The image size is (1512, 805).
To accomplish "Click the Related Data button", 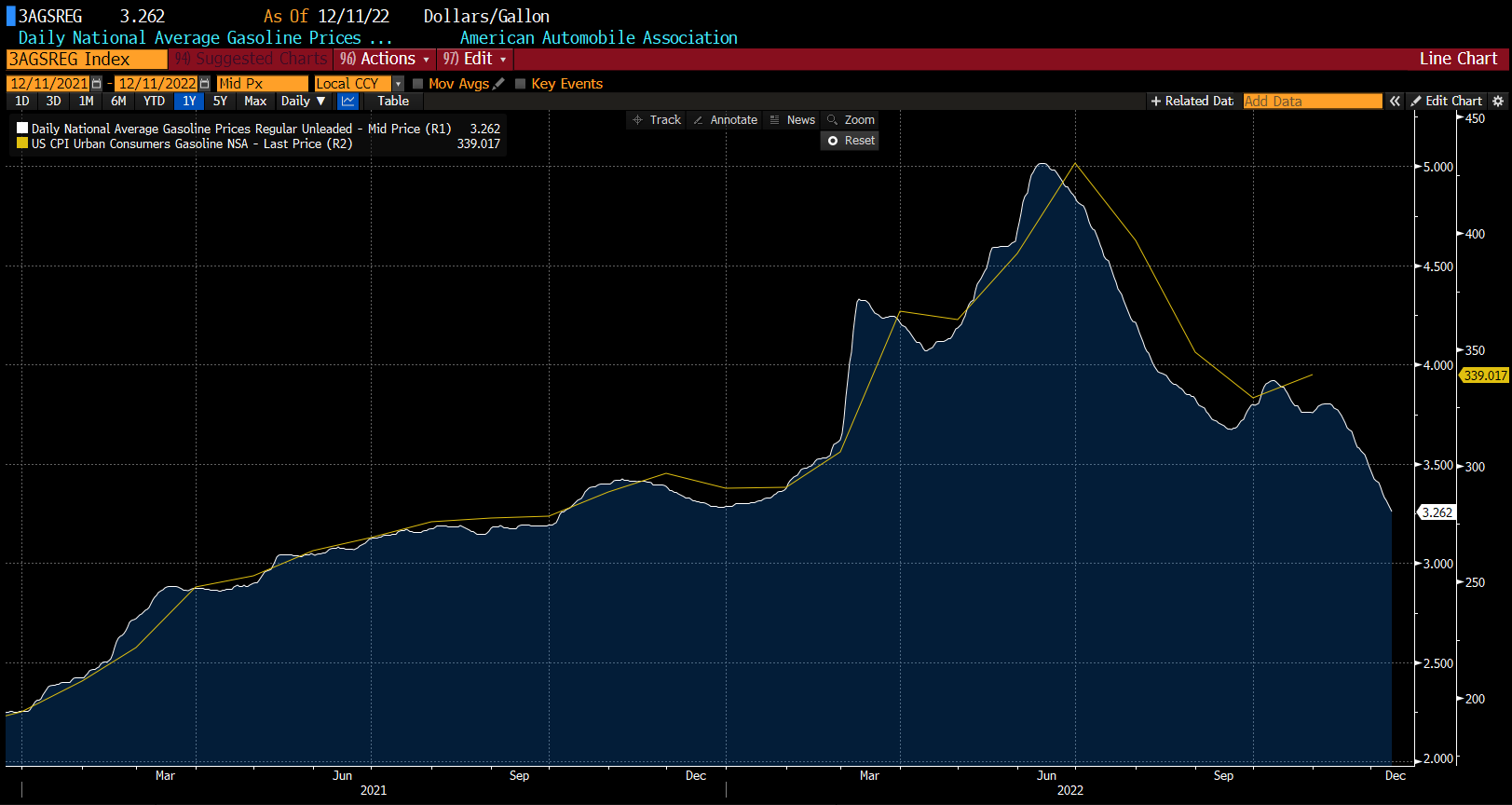I will pyautogui.click(x=1192, y=101).
